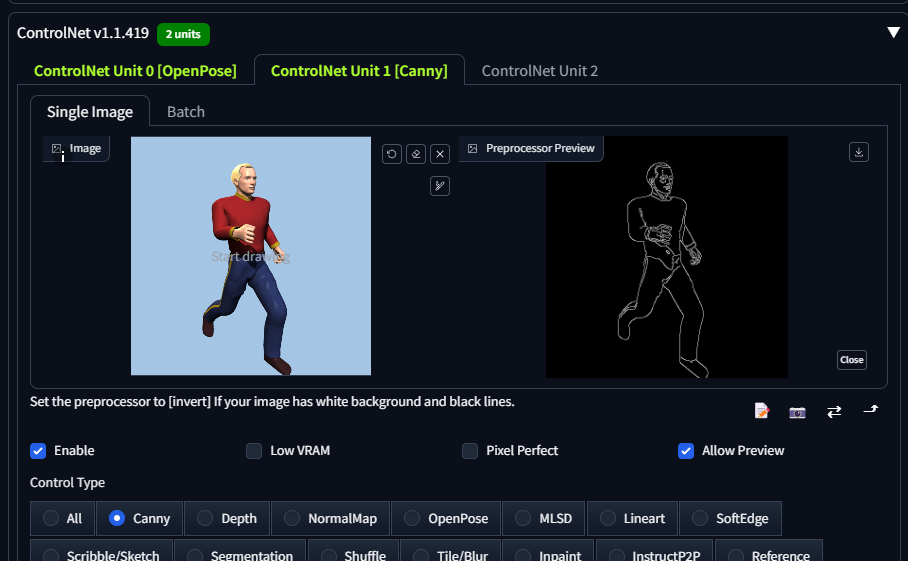
Task: Click the undo icon above the canvas
Action: (392, 154)
